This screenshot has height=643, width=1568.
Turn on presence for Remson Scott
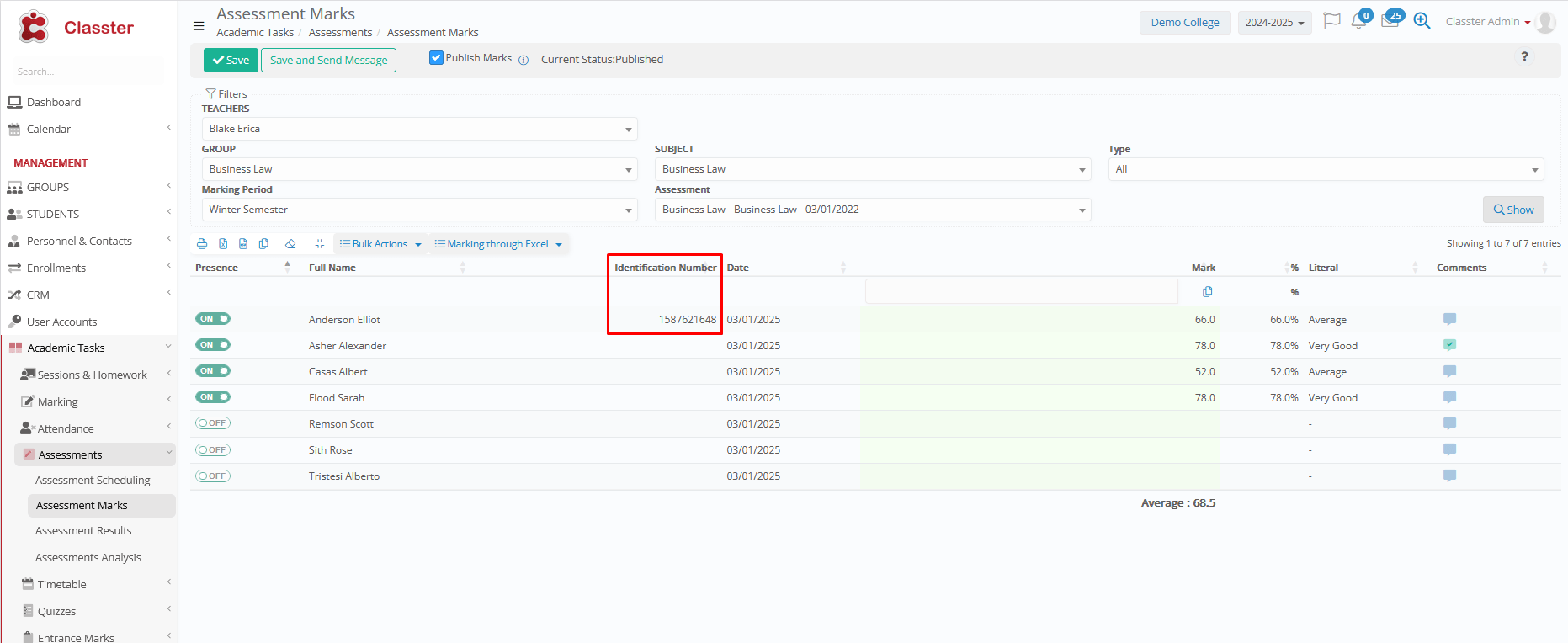pos(213,423)
